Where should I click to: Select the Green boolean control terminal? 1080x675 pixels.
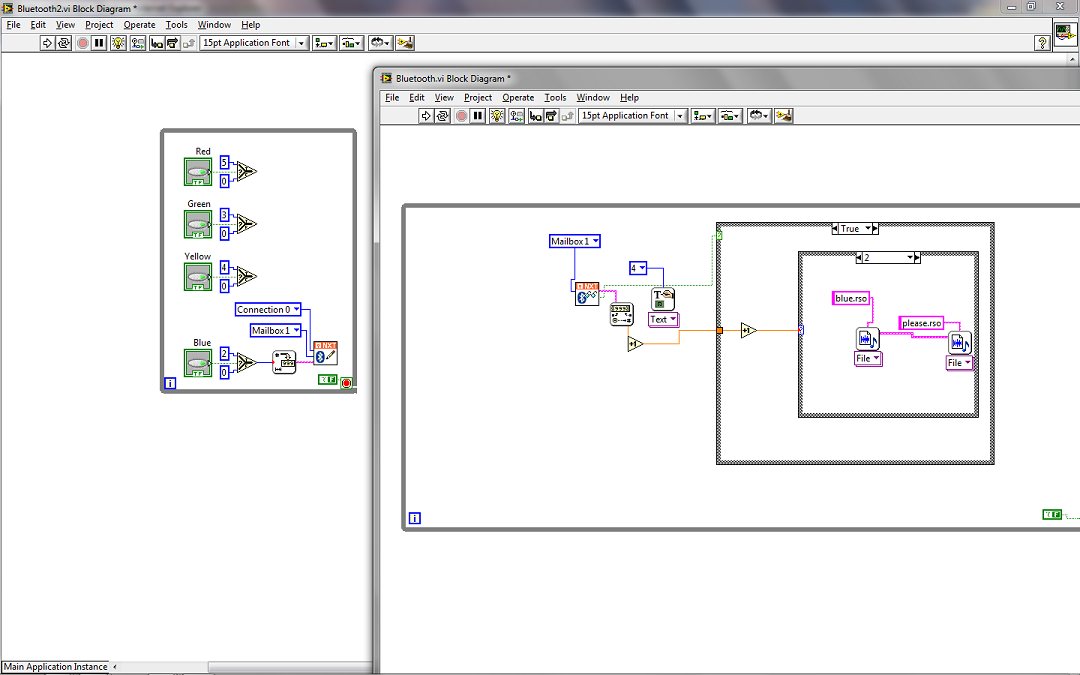(198, 224)
